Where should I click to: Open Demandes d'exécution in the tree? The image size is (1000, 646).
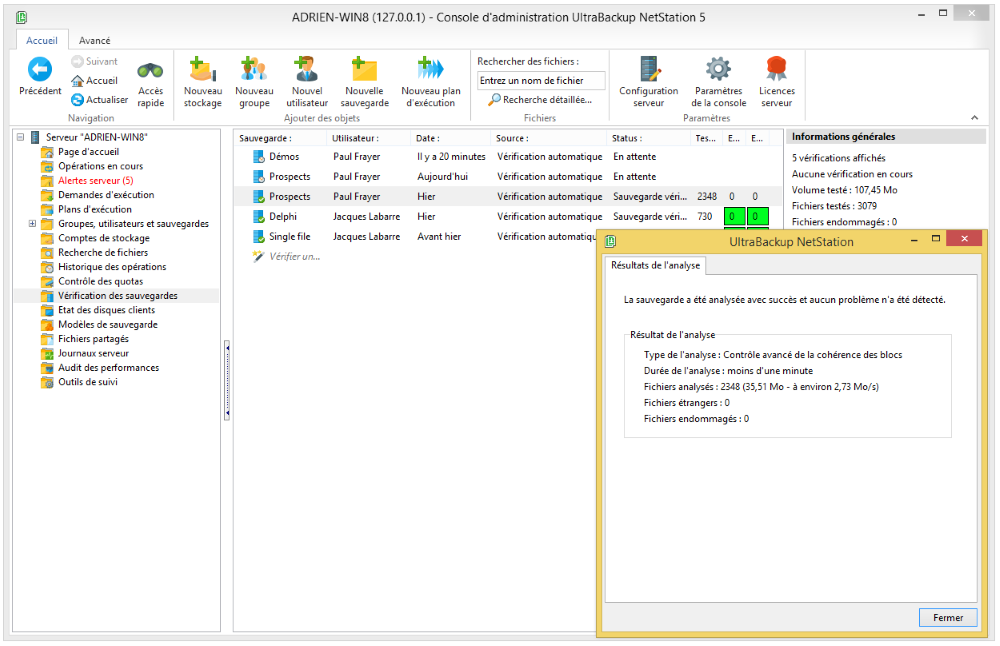tap(106, 195)
